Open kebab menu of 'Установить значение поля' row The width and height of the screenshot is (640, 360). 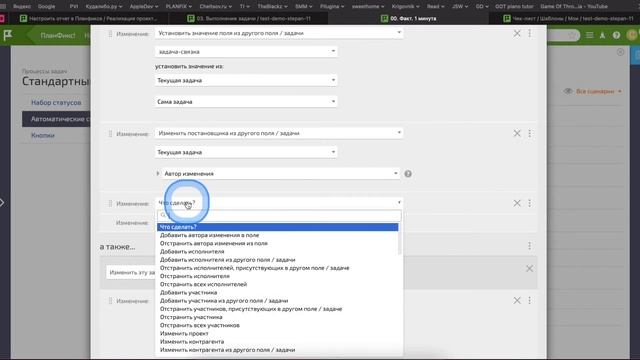[x=529, y=33]
